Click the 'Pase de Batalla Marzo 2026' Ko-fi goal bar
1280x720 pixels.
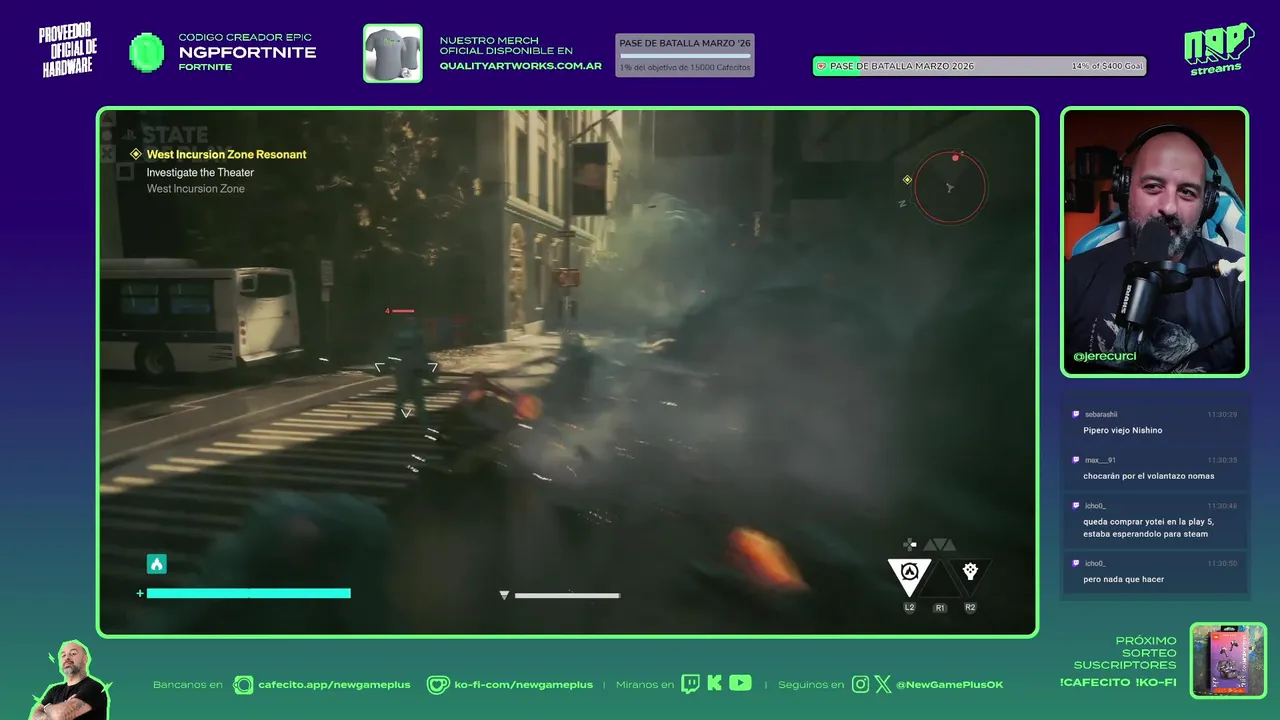pos(980,66)
